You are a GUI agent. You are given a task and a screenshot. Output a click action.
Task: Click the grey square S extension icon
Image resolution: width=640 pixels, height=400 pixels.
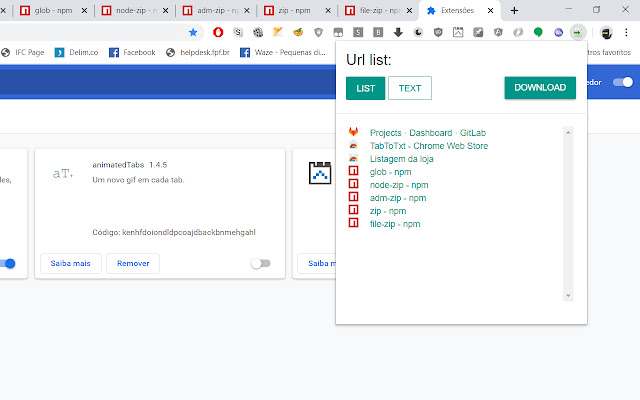pyautogui.click(x=358, y=32)
